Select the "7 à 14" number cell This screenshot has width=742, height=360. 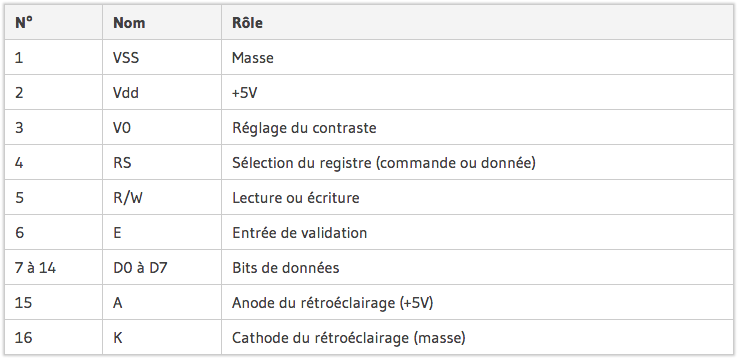(53, 267)
